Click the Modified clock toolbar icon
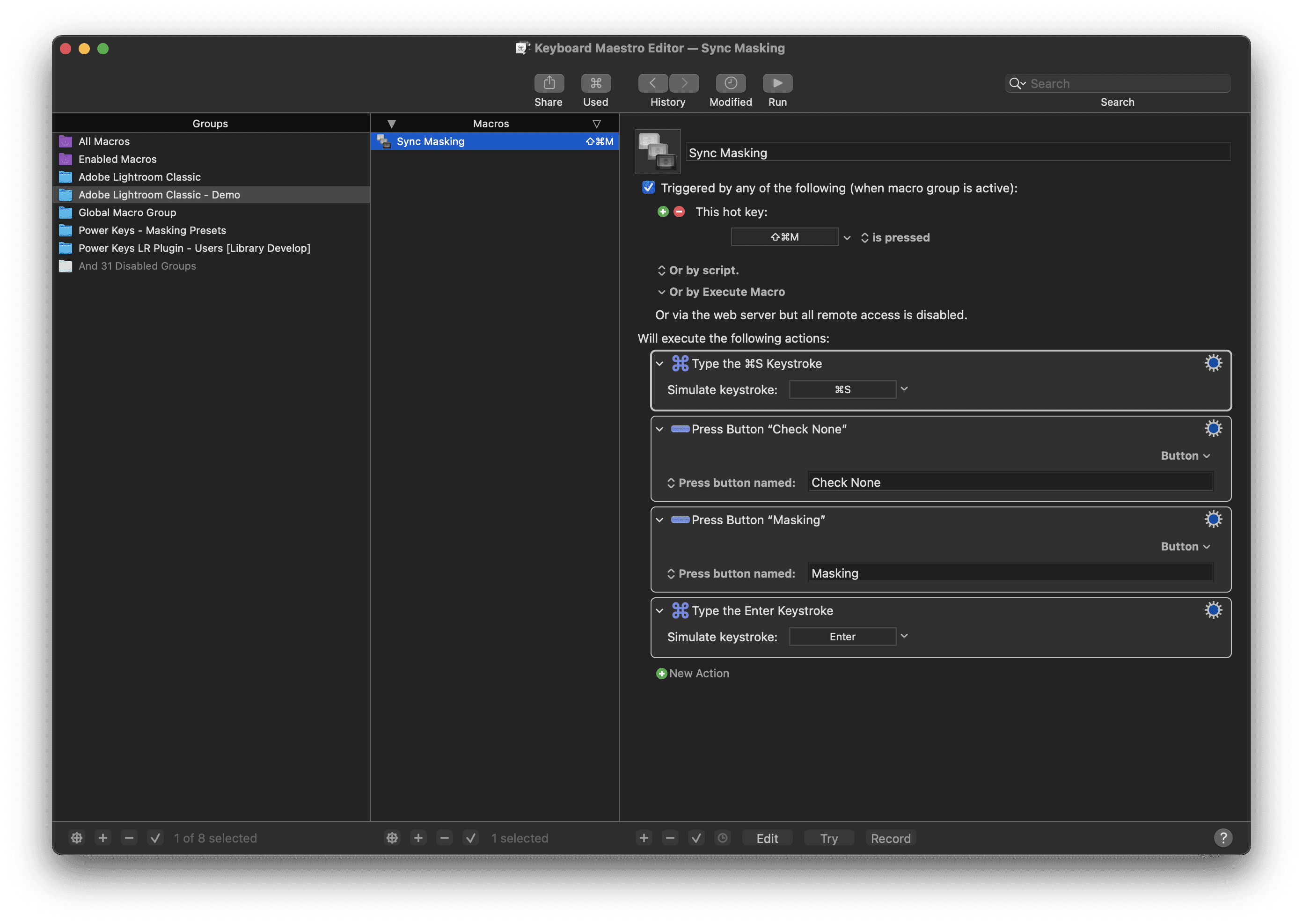The height and width of the screenshot is (924, 1303). (730, 83)
